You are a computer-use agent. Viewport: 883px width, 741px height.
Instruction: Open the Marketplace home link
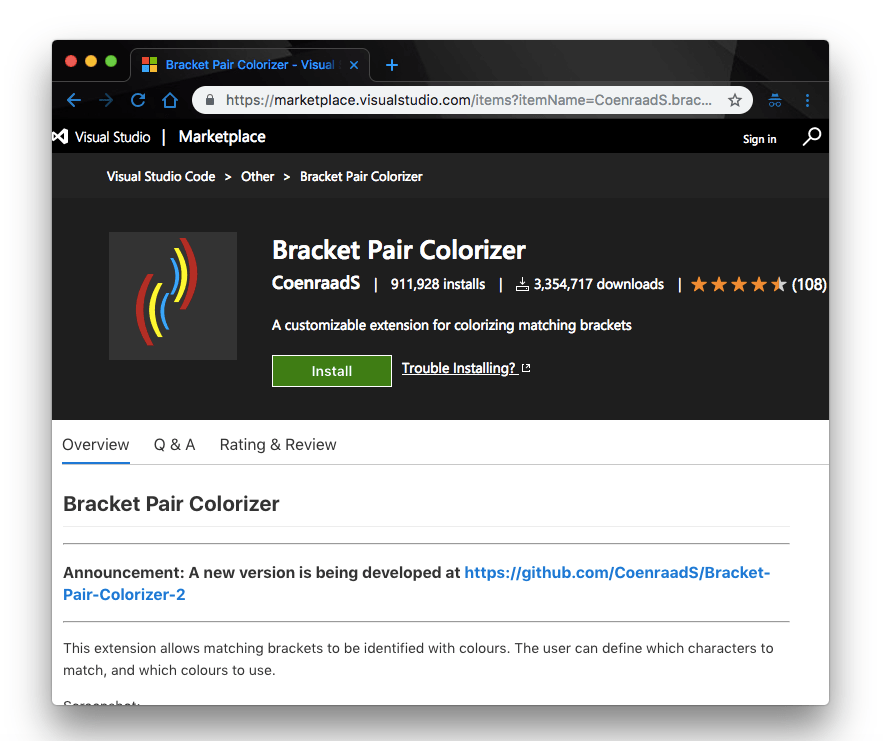click(x=222, y=137)
